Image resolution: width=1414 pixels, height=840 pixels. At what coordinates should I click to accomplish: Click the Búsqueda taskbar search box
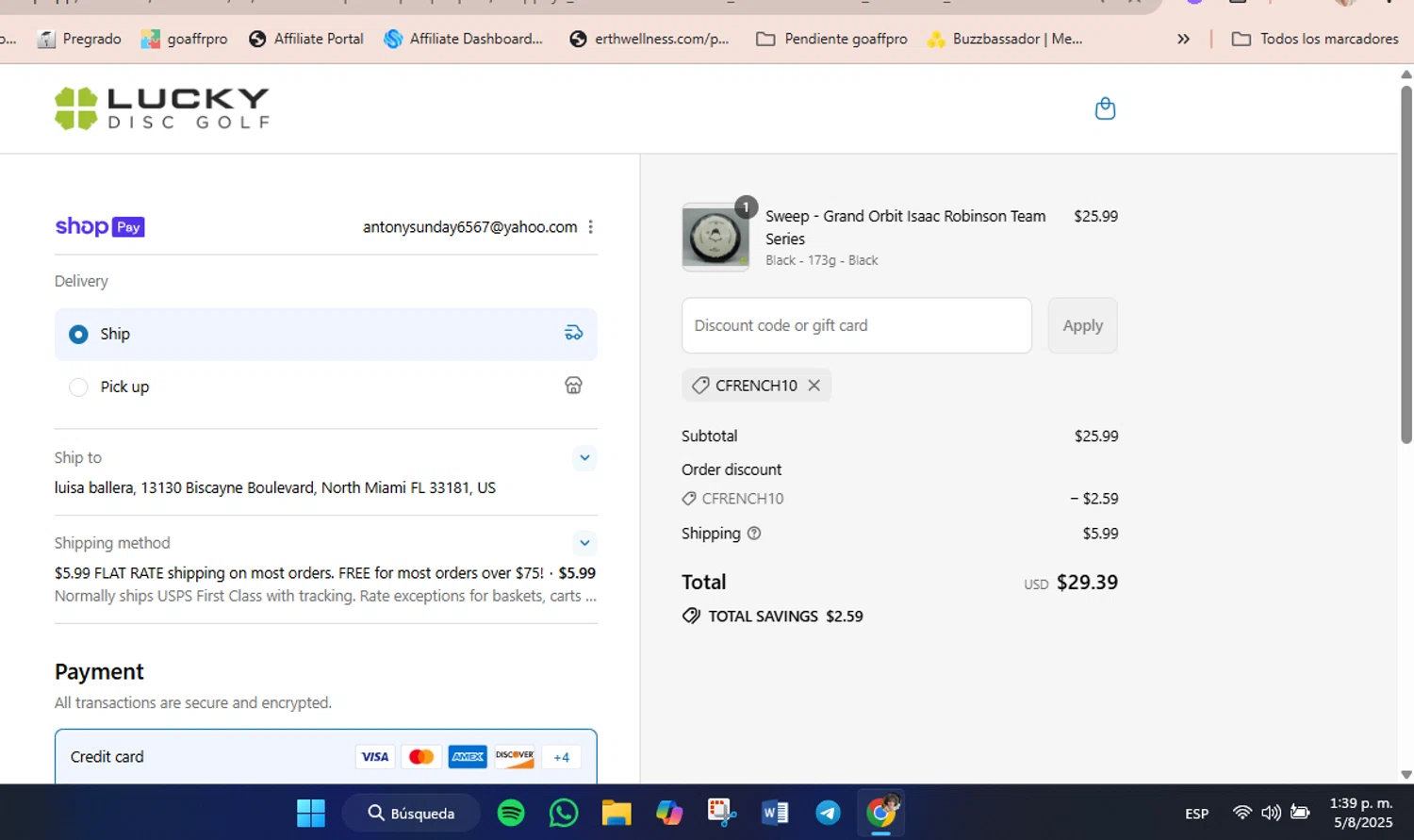tap(411, 813)
